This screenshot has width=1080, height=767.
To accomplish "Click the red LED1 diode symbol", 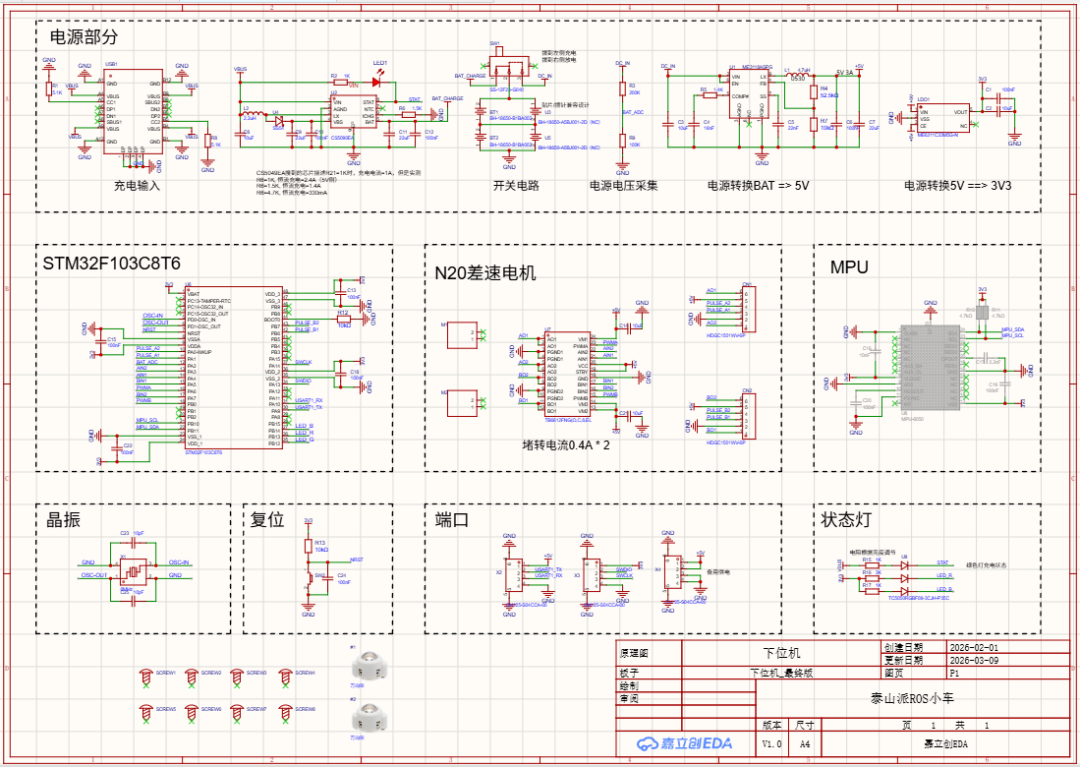I will click(x=379, y=80).
